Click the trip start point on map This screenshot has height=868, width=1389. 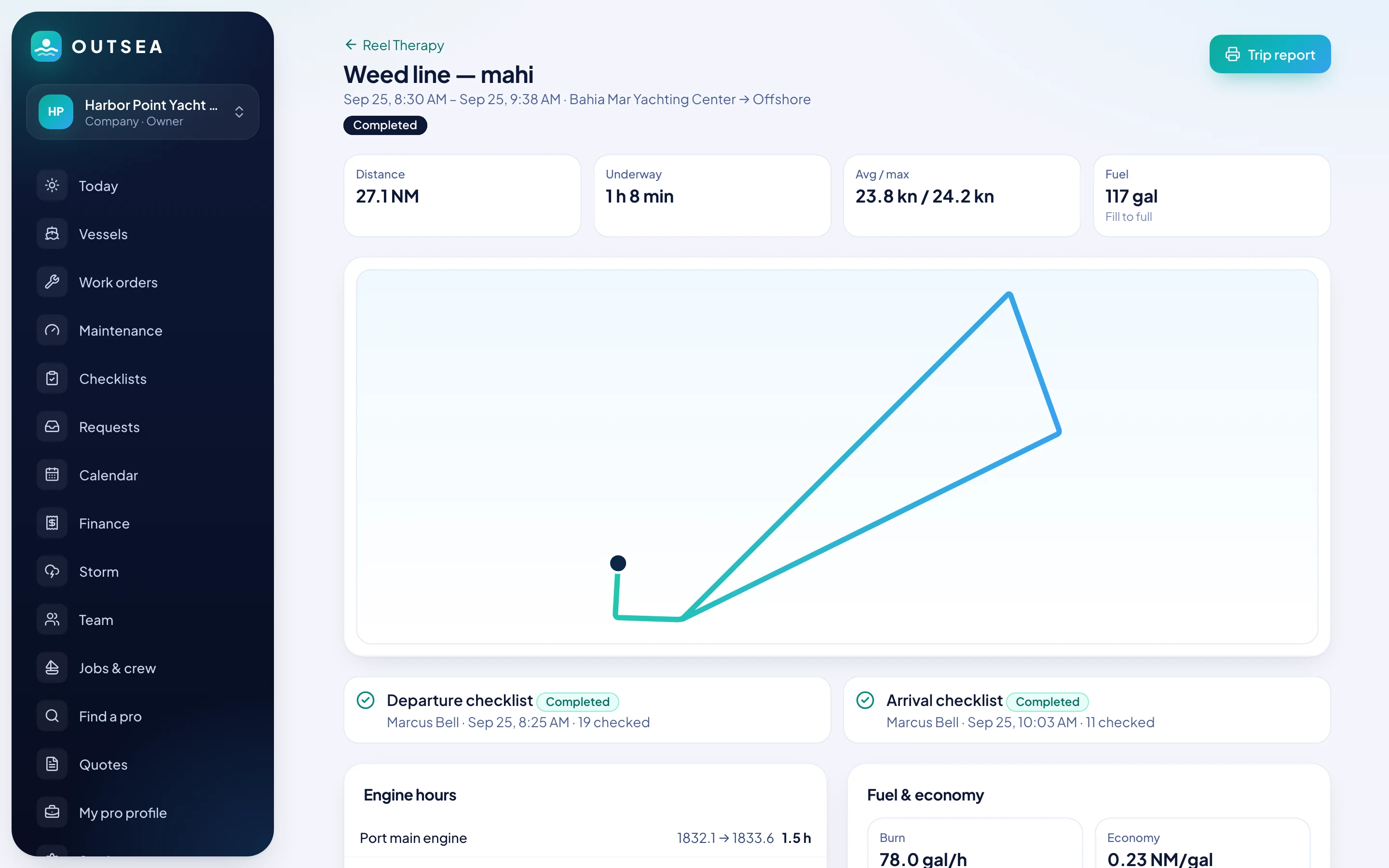[618, 563]
